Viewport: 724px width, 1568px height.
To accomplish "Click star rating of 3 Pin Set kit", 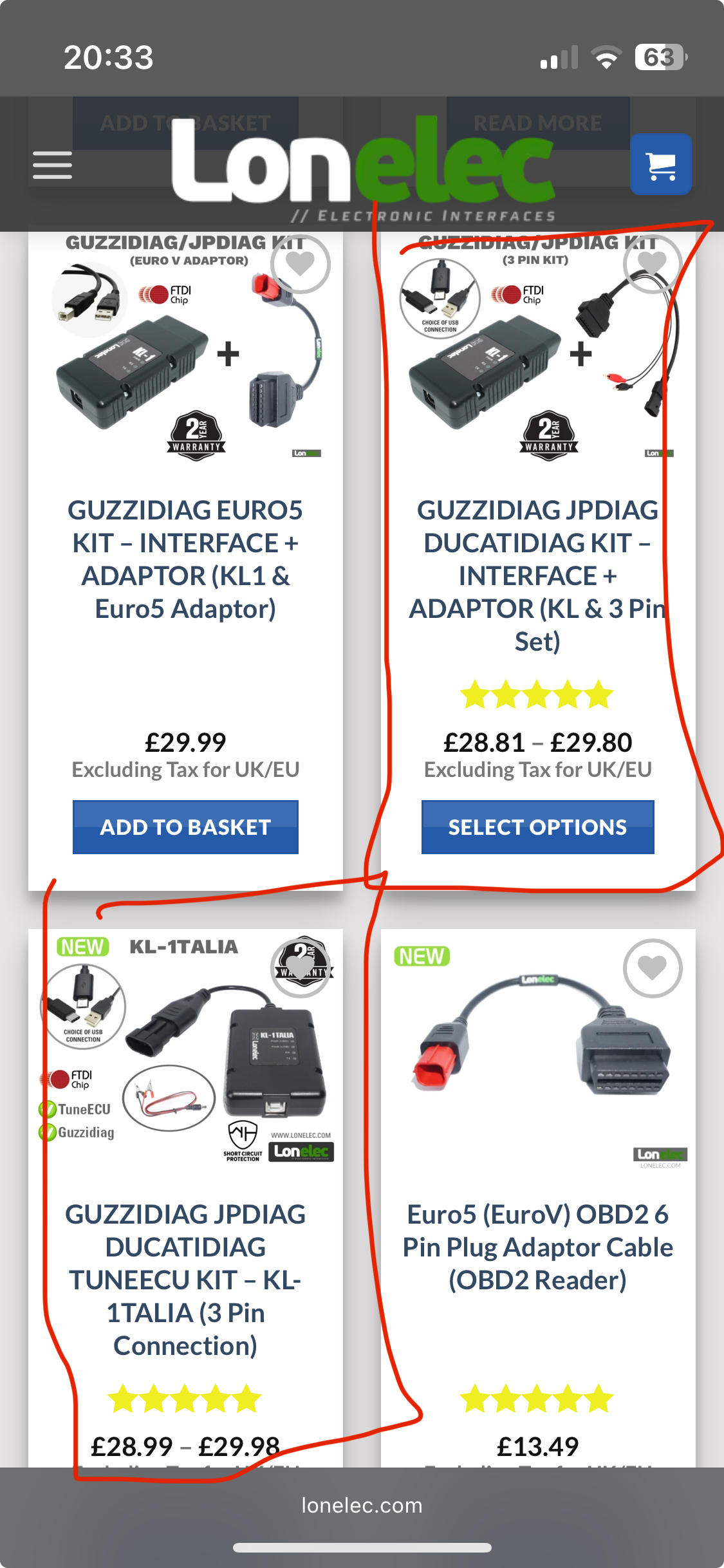I will click(x=537, y=695).
